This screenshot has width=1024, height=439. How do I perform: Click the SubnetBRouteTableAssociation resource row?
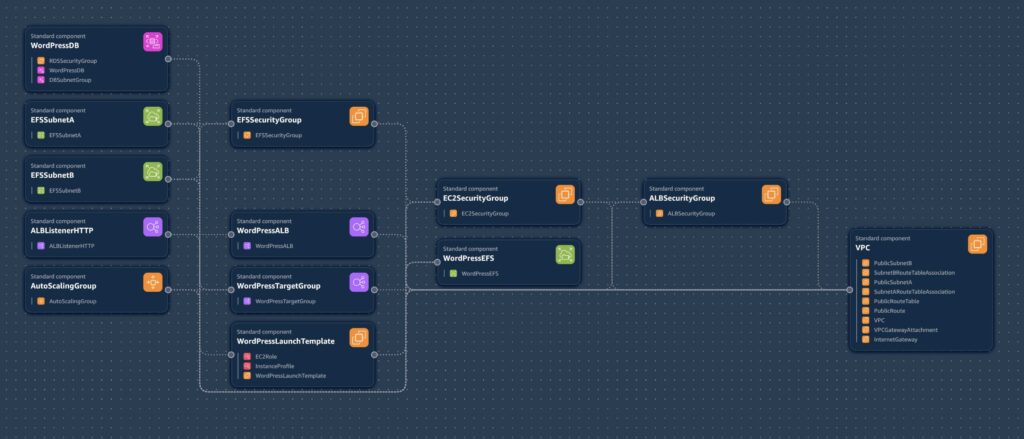click(908, 272)
